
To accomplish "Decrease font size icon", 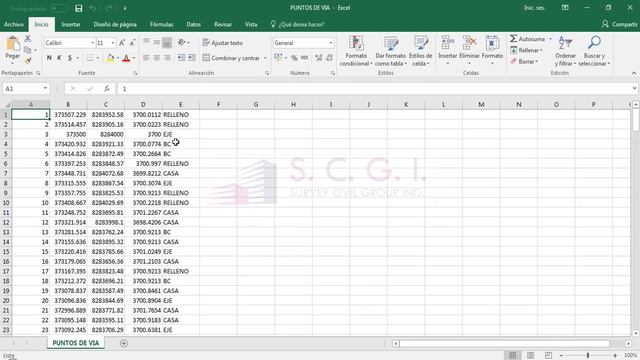I will (x=132, y=43).
